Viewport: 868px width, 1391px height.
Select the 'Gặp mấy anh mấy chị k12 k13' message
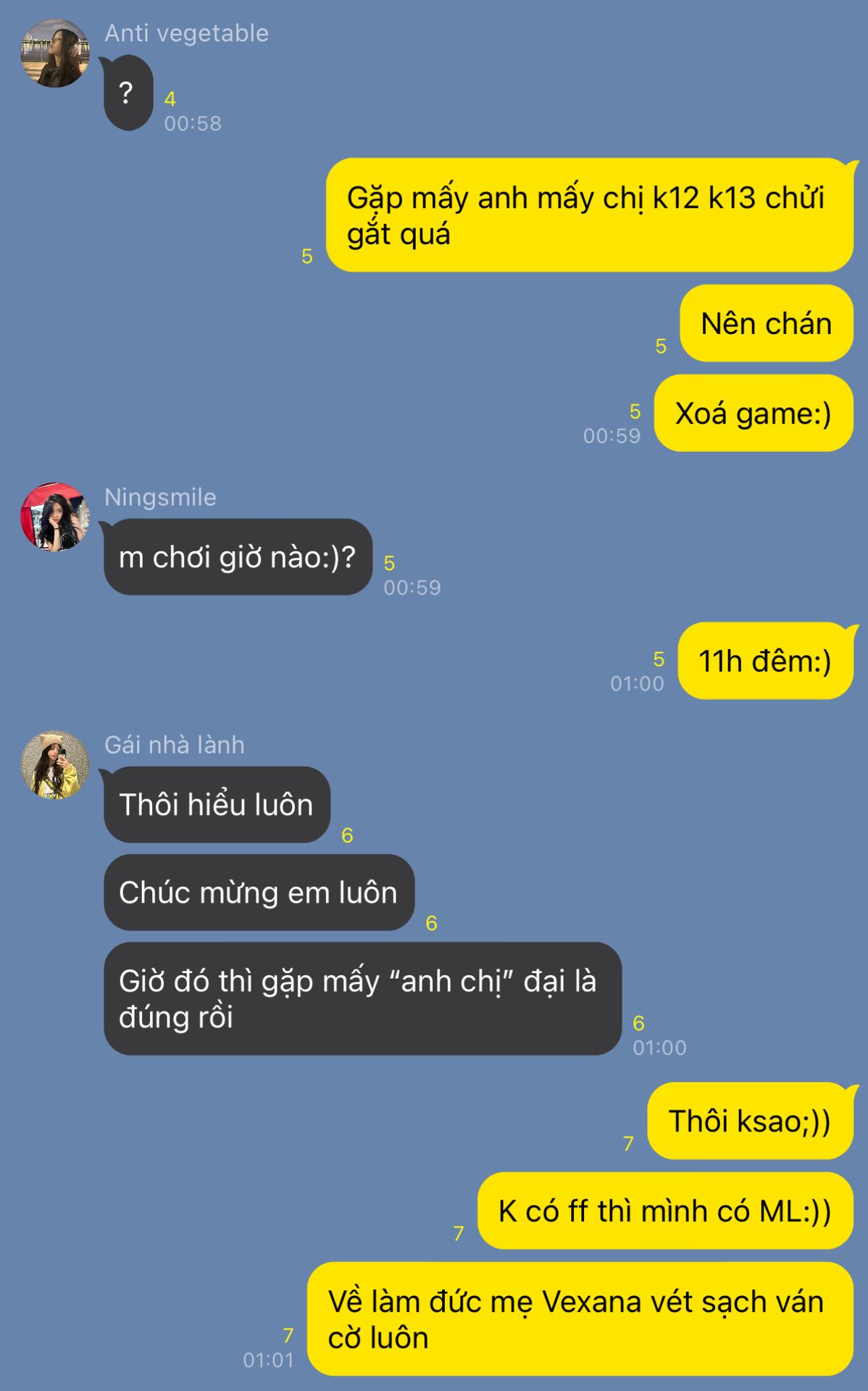click(x=590, y=215)
